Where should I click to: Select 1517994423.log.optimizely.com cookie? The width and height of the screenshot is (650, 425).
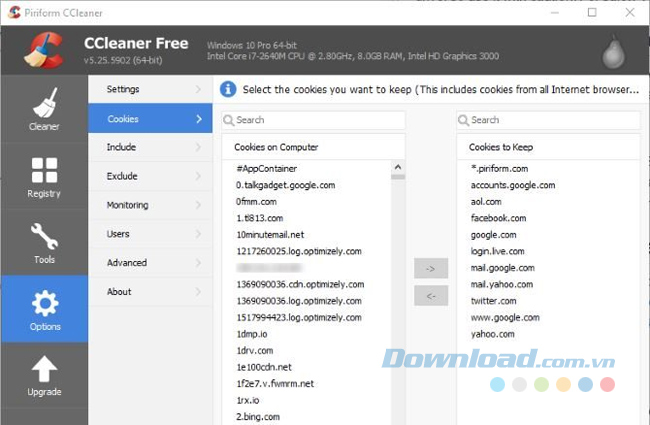(299, 318)
